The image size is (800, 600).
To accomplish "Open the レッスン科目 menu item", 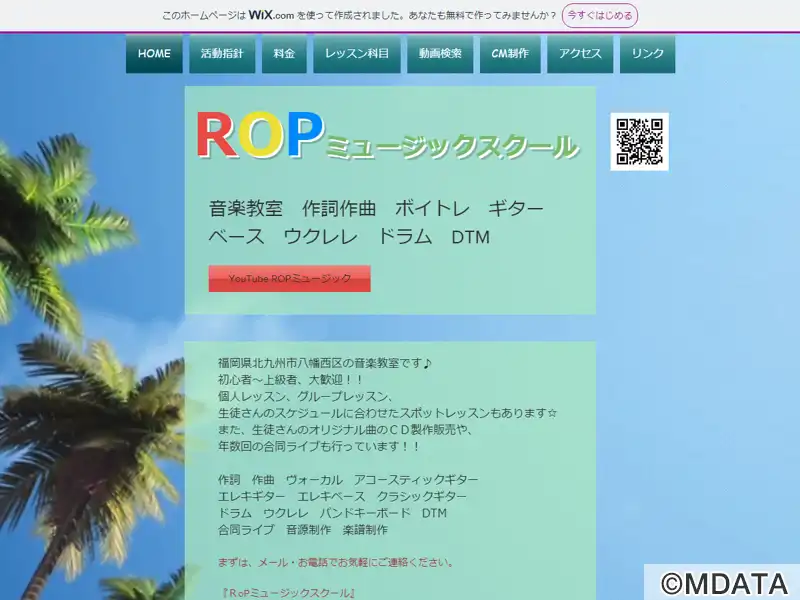I will pyautogui.click(x=357, y=54).
